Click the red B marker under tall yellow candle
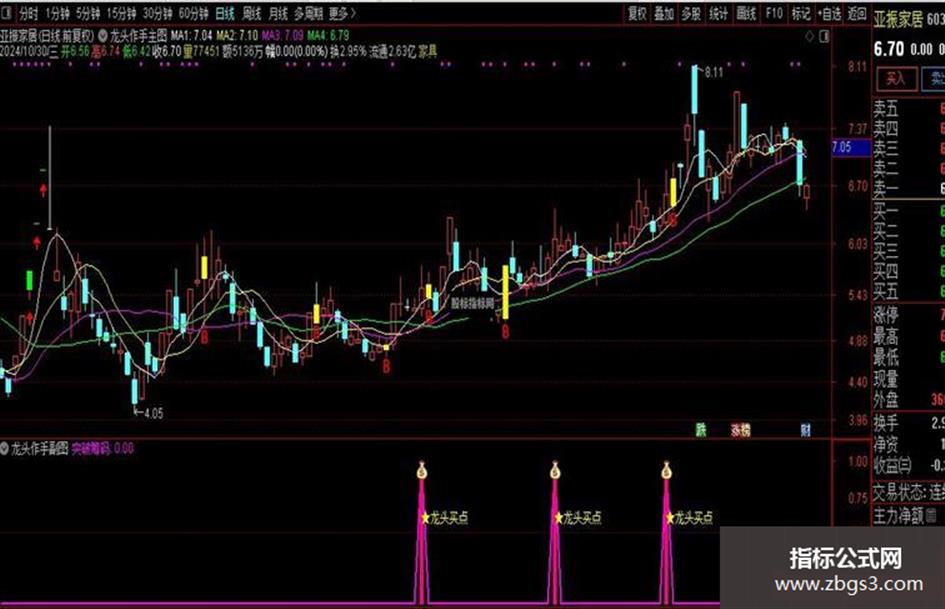945x609 pixels. 505,331
